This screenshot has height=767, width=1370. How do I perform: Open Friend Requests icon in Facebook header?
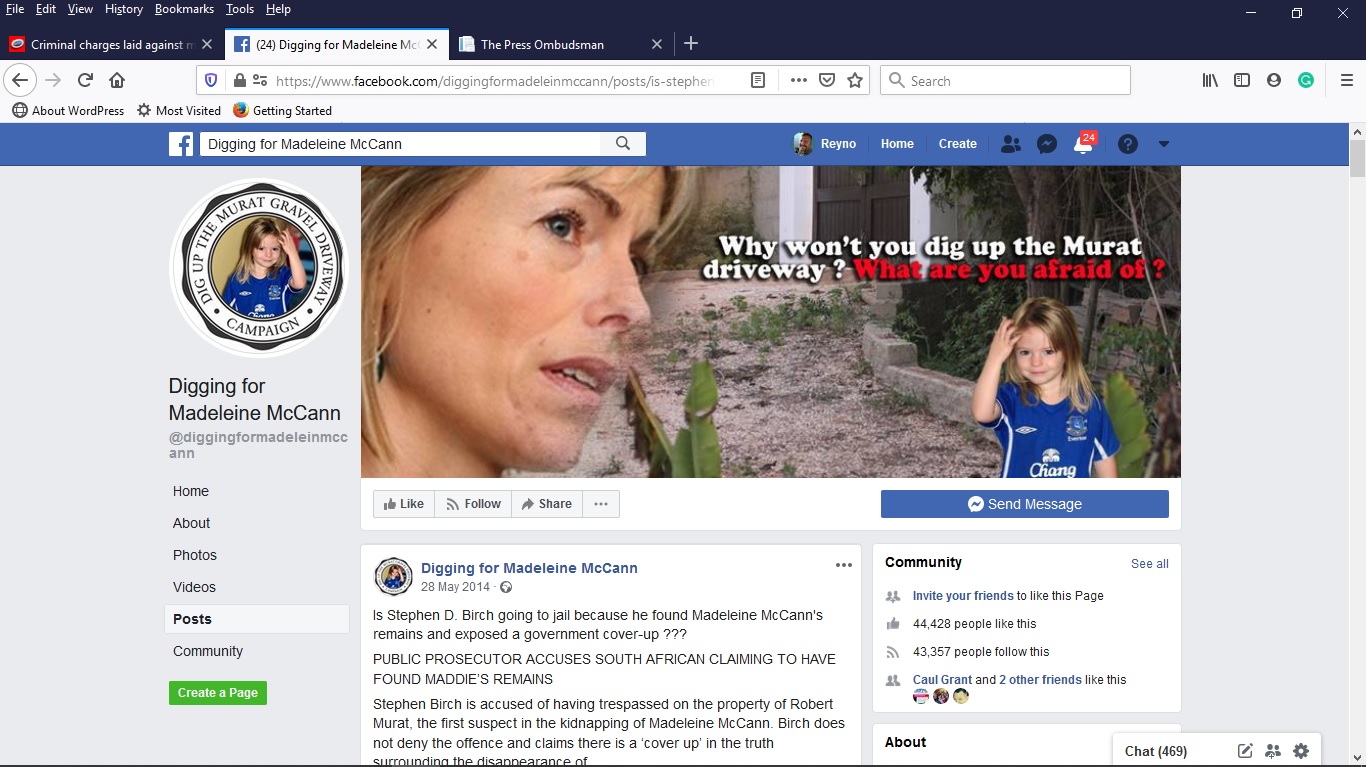pyautogui.click(x=1011, y=144)
